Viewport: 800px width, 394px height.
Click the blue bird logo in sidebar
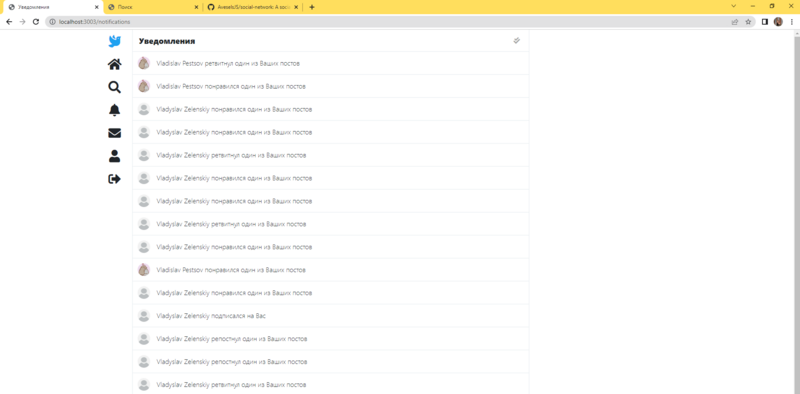click(x=115, y=41)
